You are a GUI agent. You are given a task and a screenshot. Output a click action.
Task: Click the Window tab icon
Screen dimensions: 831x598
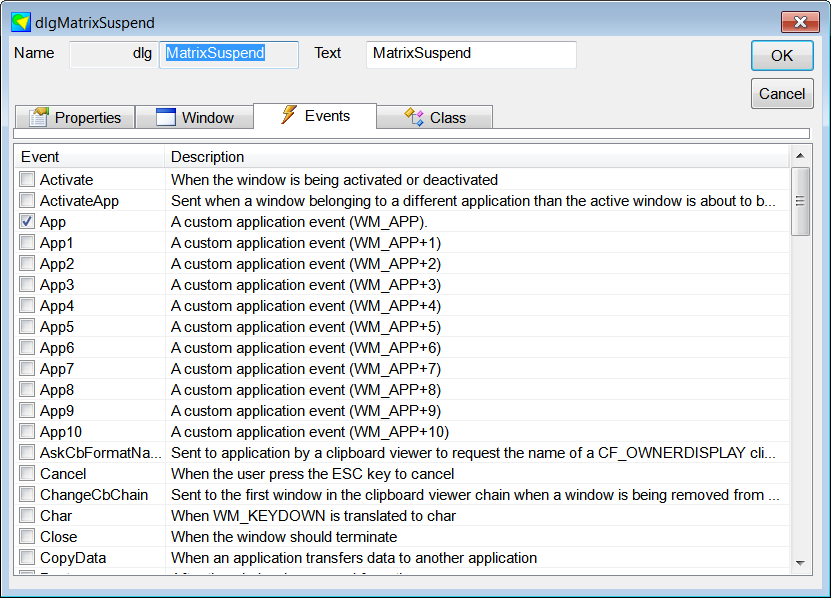click(166, 117)
